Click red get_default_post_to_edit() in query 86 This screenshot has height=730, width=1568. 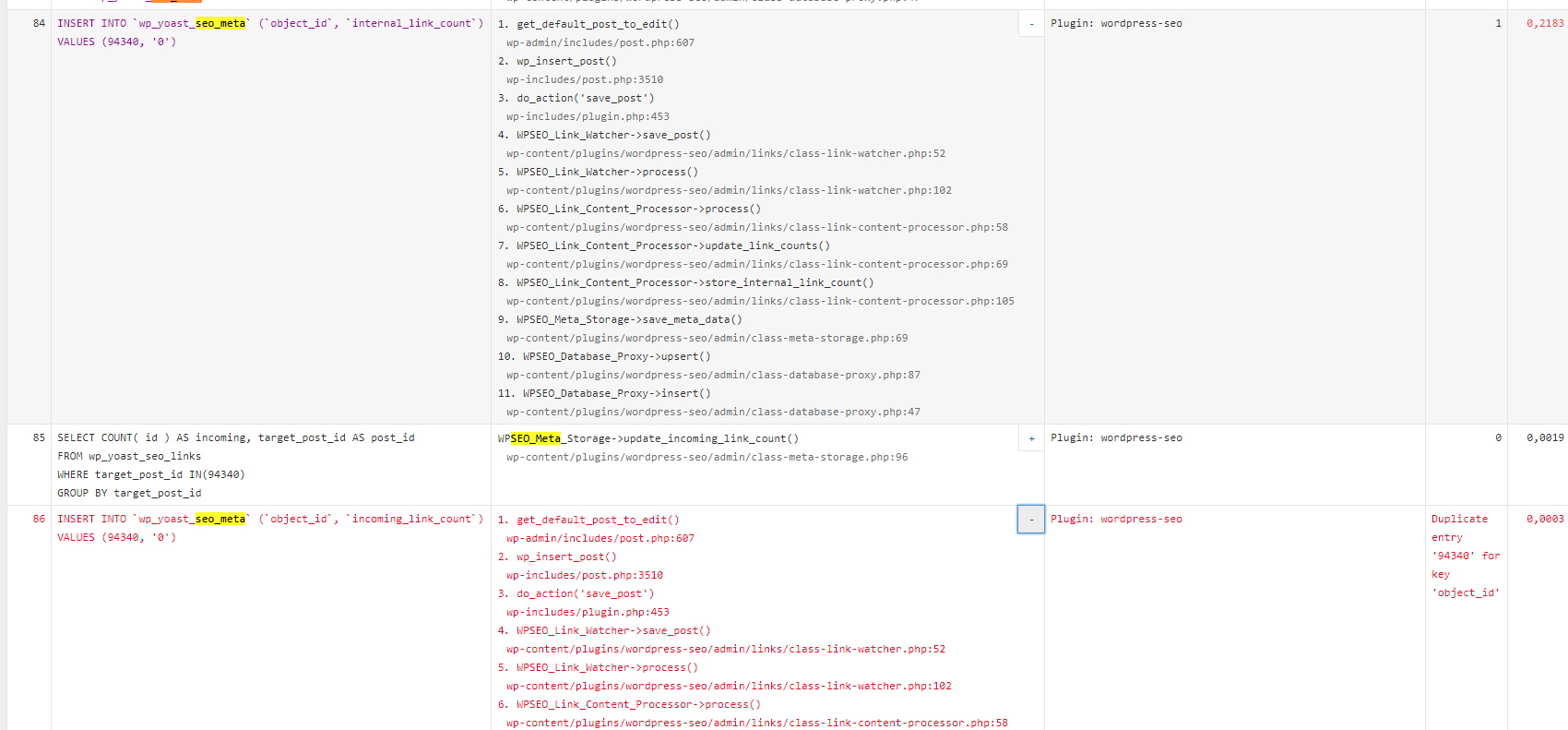598,521
